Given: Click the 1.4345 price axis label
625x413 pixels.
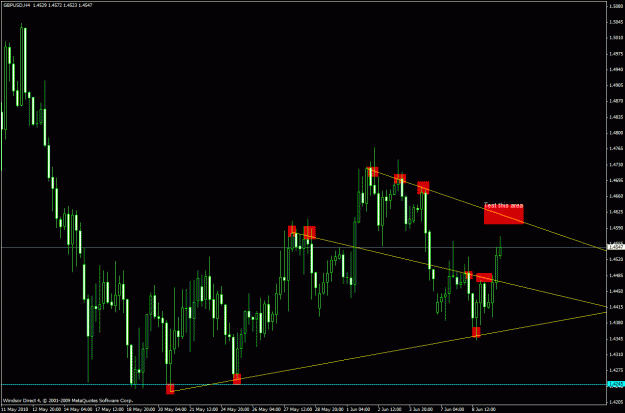Looking at the screenshot, I should pyautogui.click(x=616, y=339).
